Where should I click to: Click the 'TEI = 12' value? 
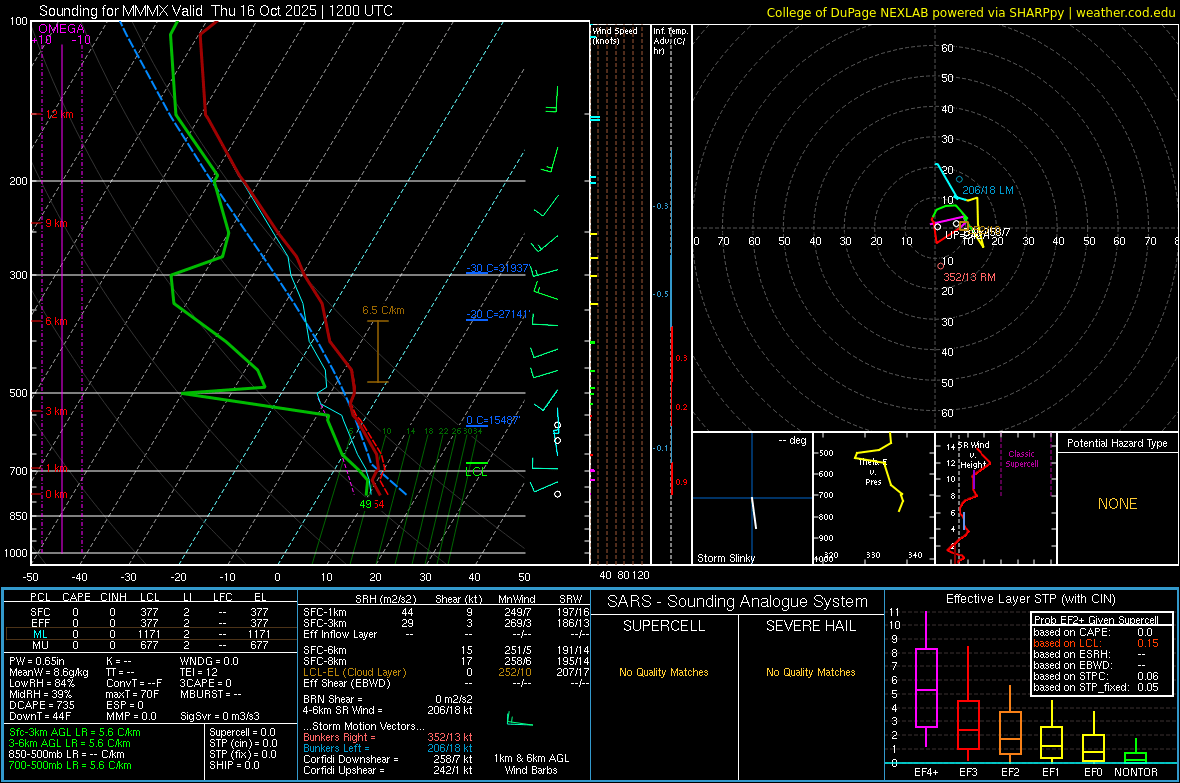click(x=199, y=672)
